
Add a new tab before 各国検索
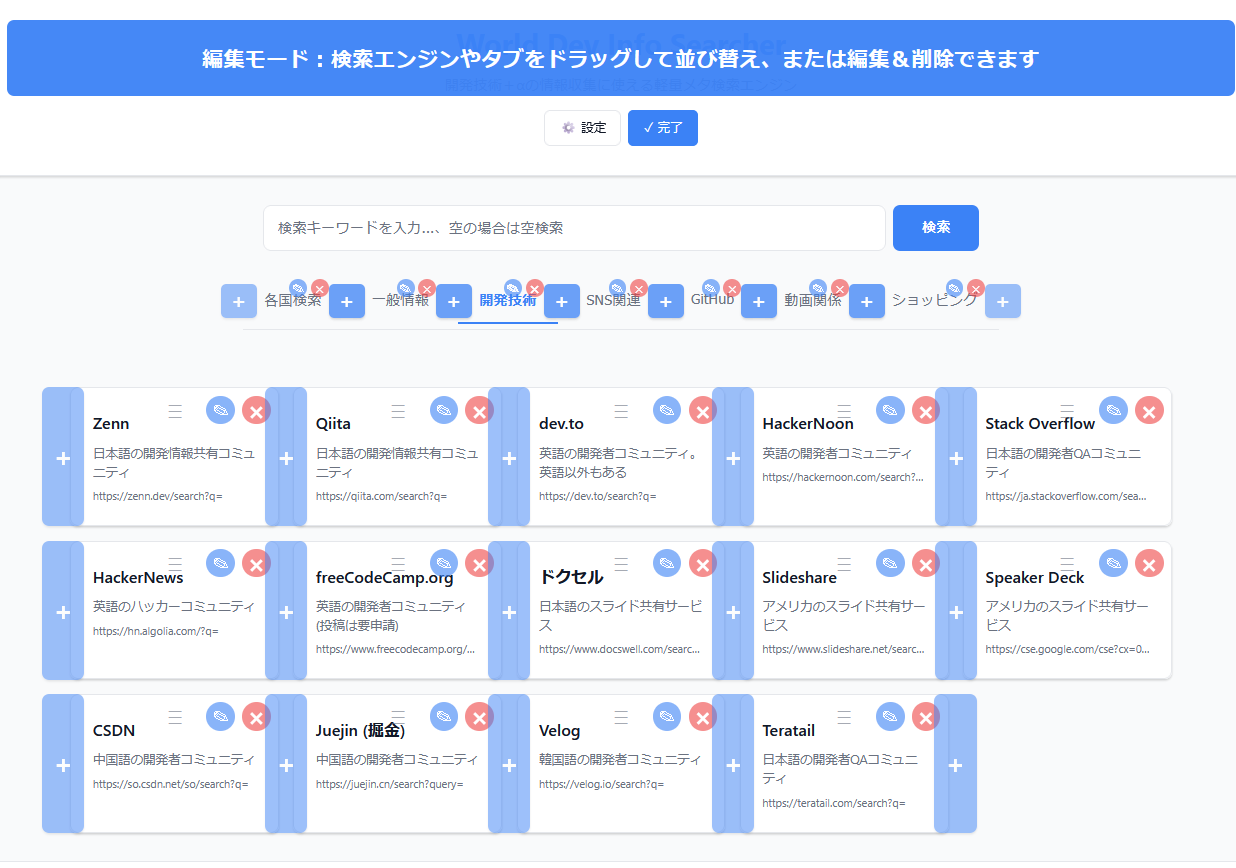239,301
